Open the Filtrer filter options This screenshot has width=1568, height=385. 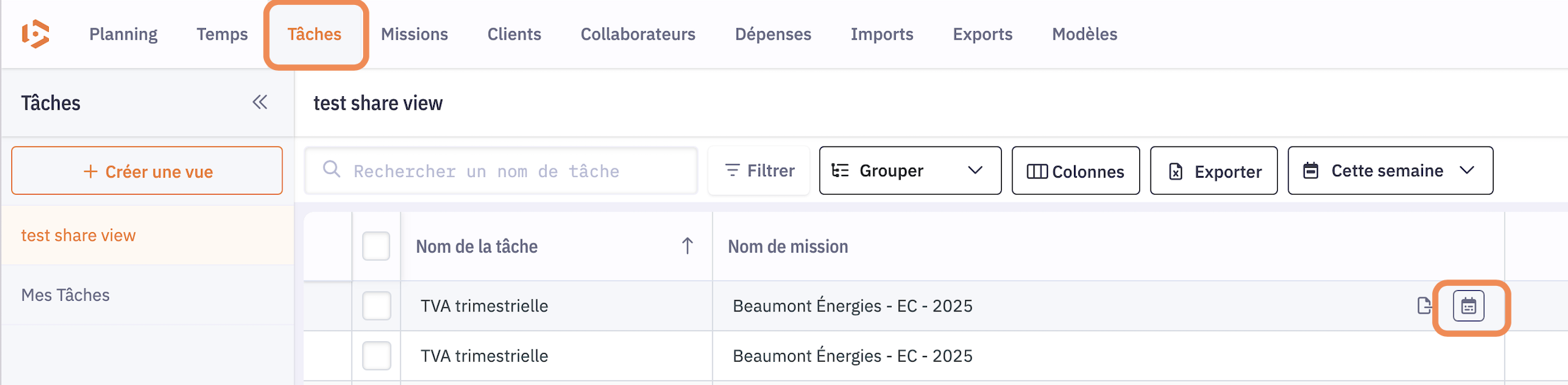tap(759, 171)
